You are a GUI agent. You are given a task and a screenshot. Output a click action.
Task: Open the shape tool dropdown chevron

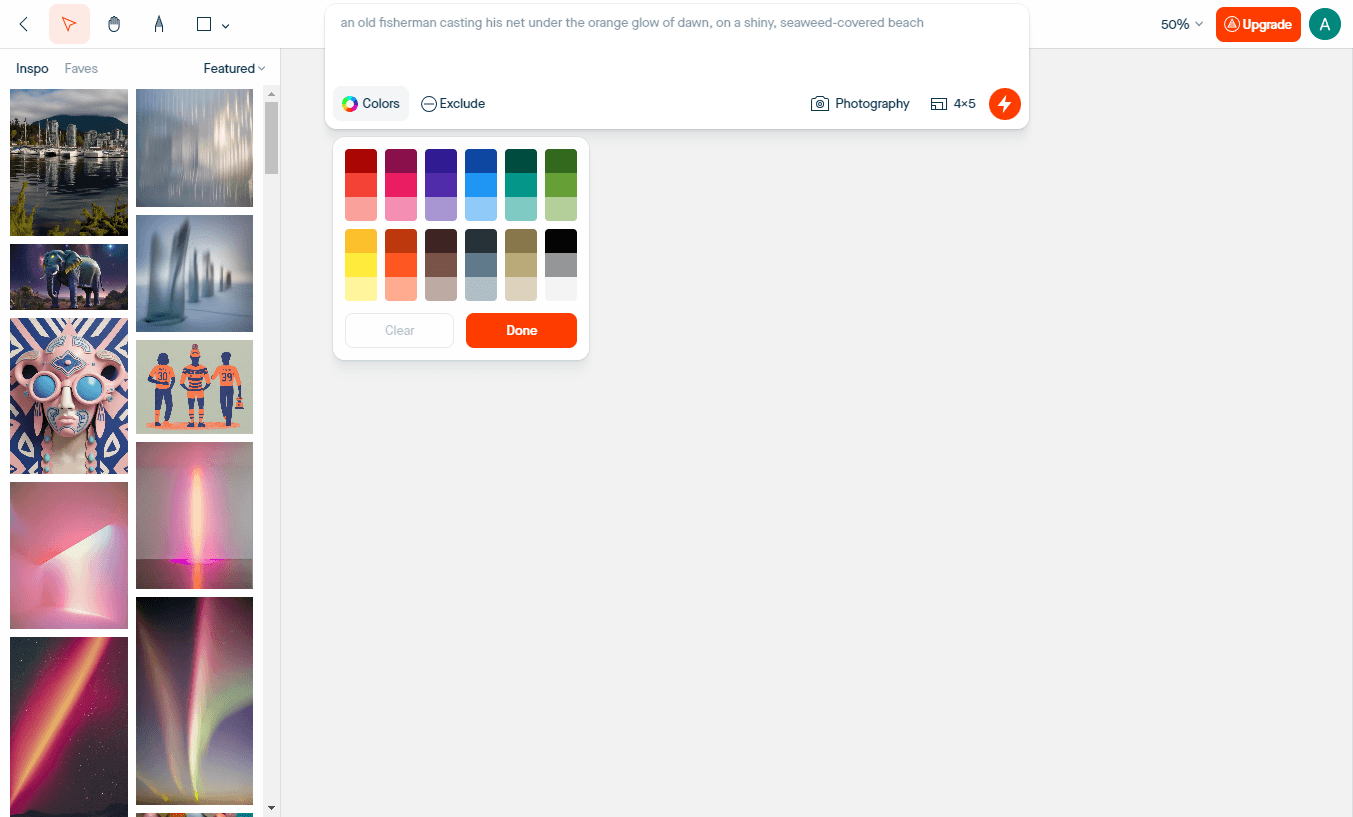(226, 24)
